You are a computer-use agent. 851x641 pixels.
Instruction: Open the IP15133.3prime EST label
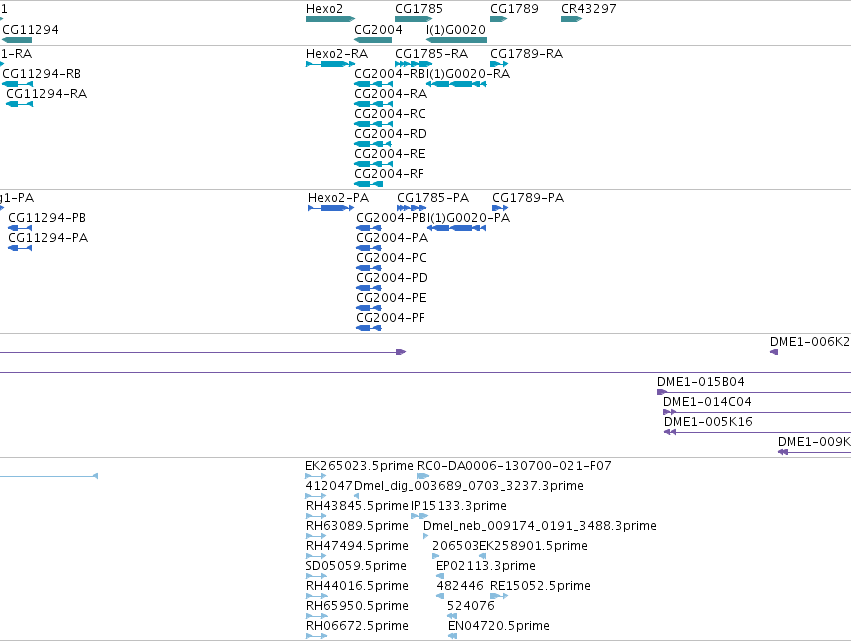coord(459,506)
